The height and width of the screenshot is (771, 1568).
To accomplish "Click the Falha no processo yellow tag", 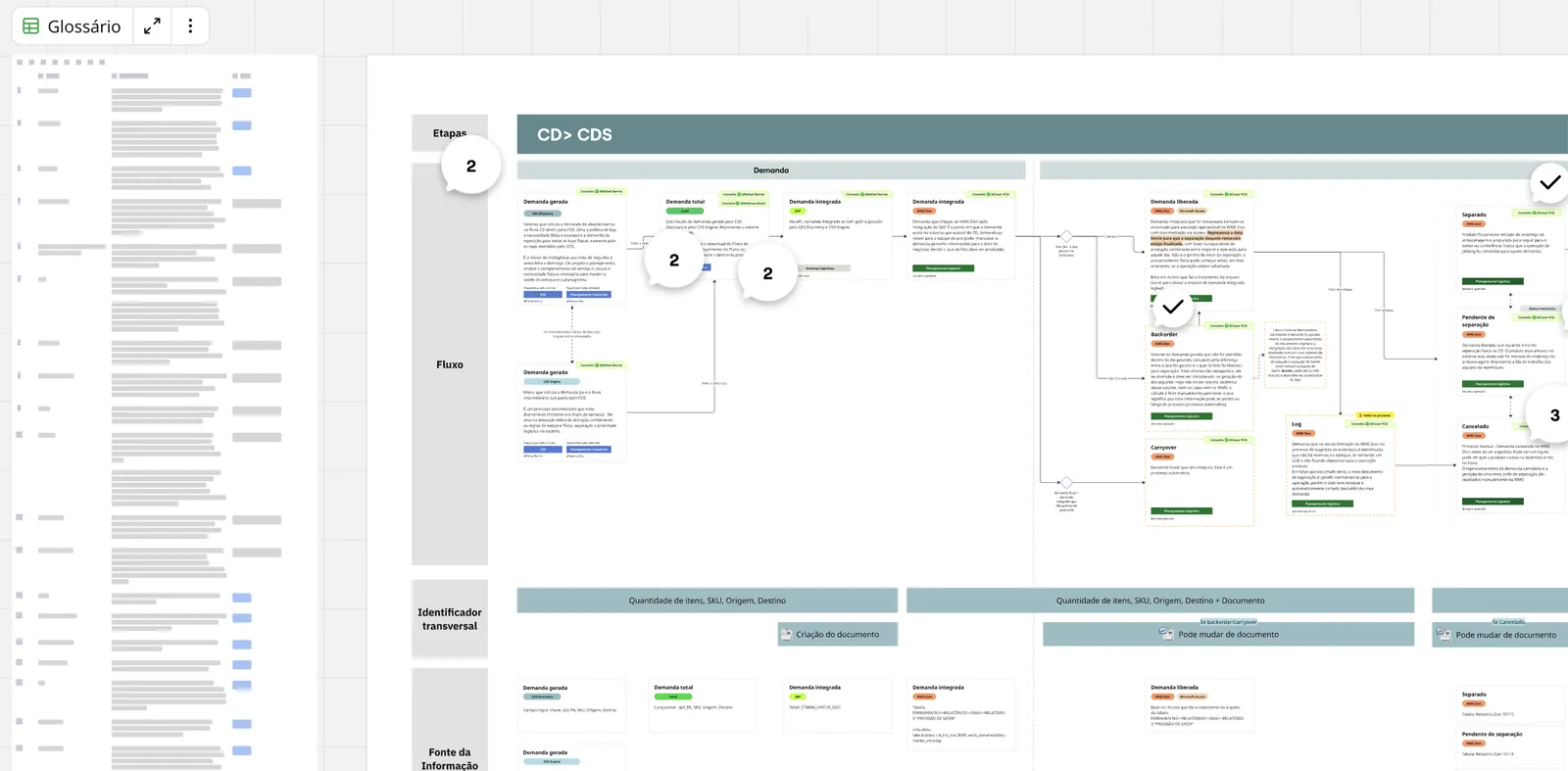I will 1374,415.
